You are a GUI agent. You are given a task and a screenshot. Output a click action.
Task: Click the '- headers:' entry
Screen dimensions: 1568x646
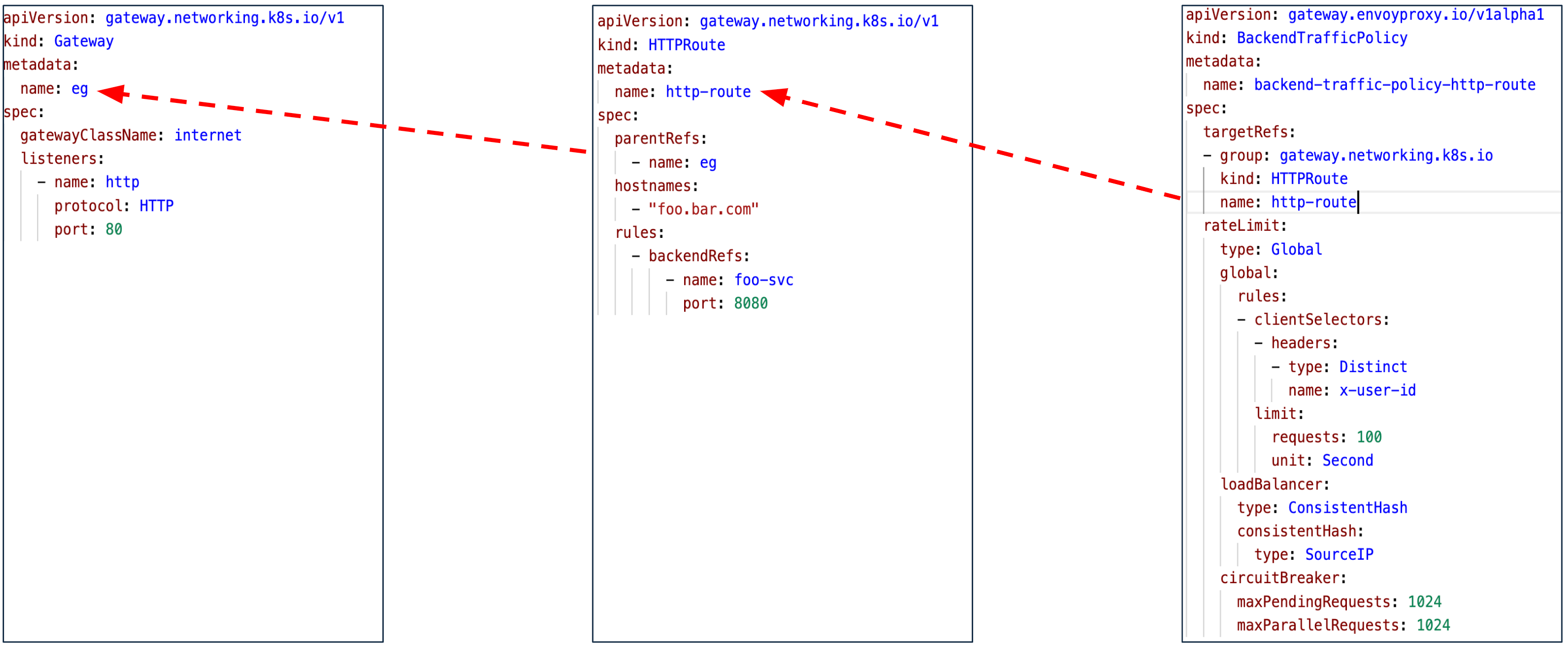tap(1296, 343)
